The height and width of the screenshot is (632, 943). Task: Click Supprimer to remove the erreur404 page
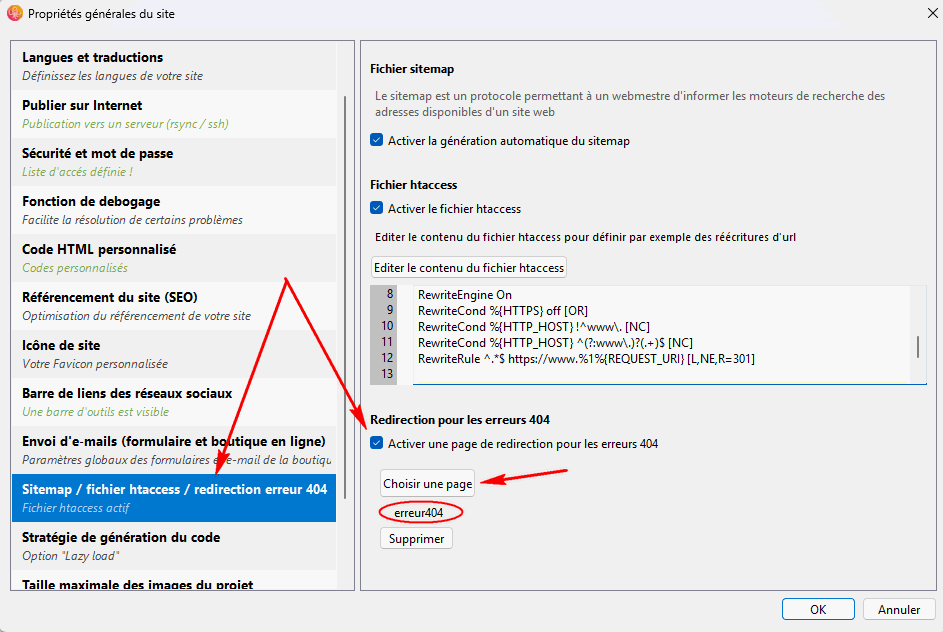tap(416, 539)
